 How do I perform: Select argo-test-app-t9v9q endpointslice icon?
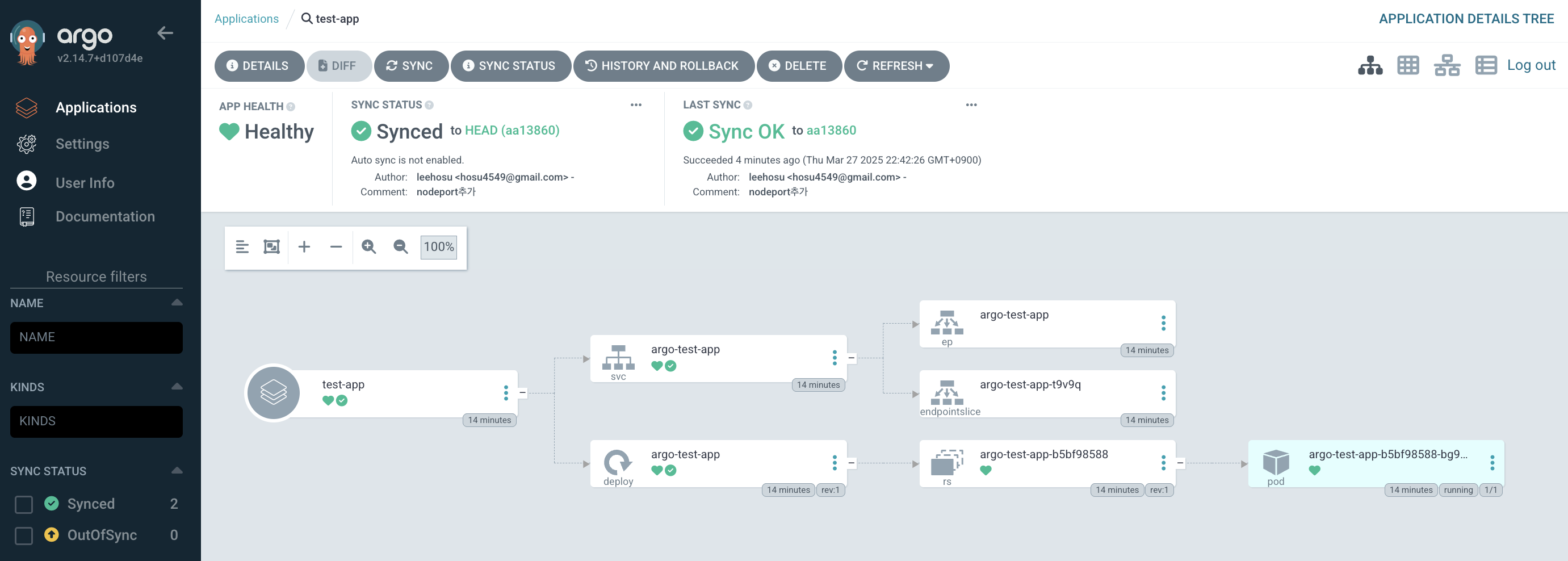pos(946,393)
